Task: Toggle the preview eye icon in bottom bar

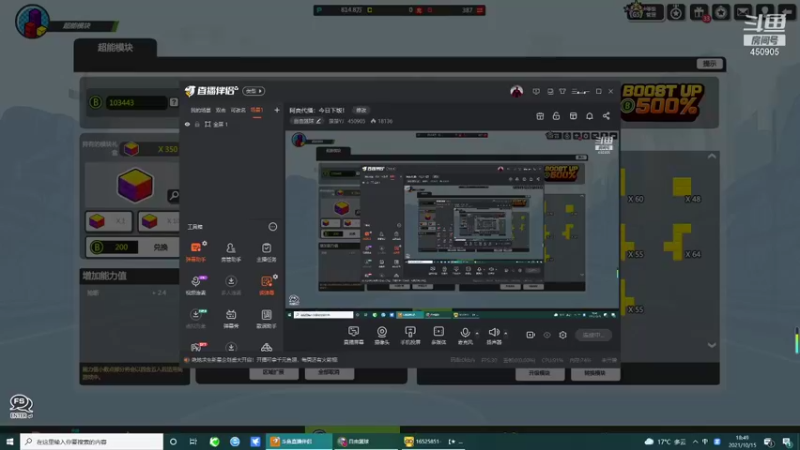Action: tap(547, 335)
